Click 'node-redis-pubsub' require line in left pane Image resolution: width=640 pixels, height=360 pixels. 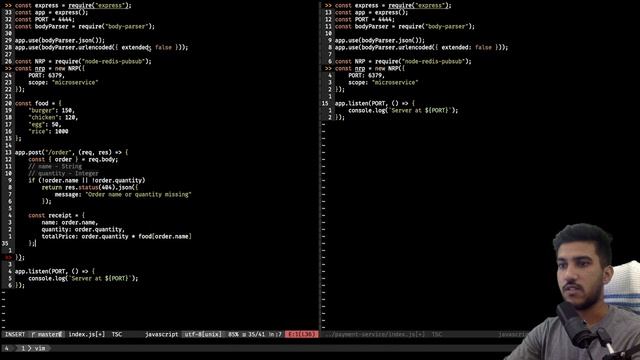pos(83,62)
